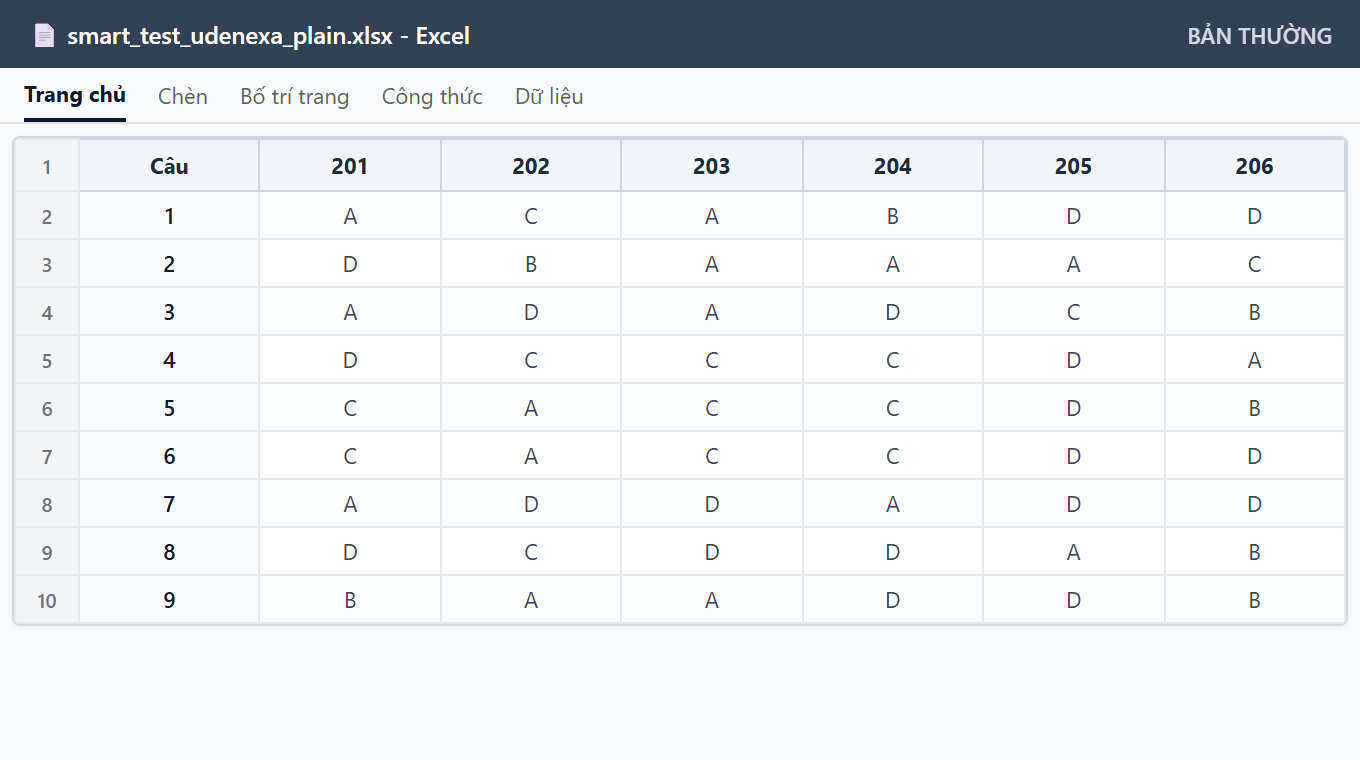Screen dimensions: 1360x760
Task: Select answer for Câu 2 under 206
Action: [x=1255, y=264]
